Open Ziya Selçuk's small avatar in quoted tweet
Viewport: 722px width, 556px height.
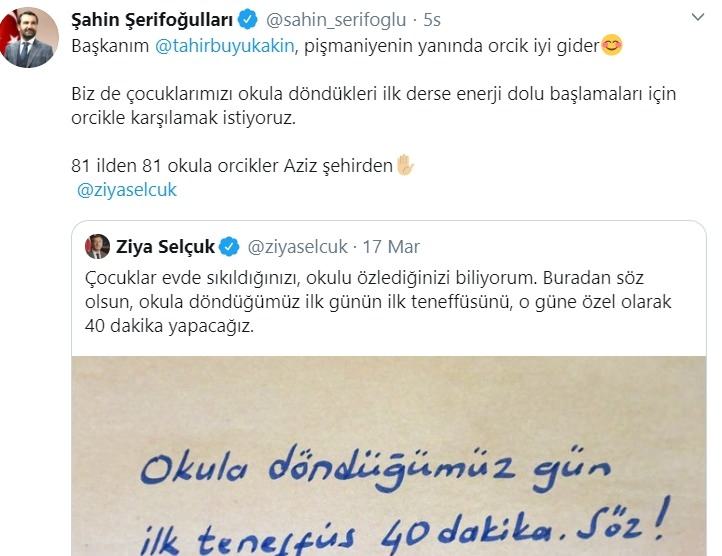tap(97, 246)
